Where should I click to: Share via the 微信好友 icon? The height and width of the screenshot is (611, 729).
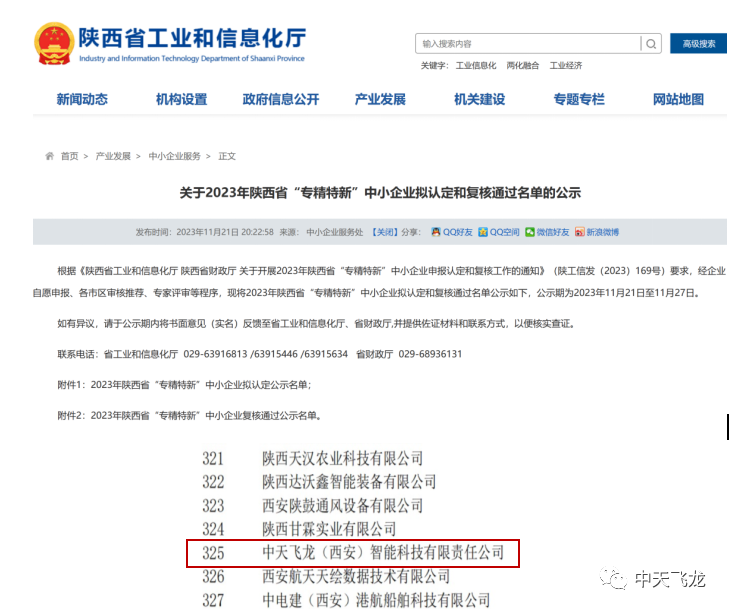[x=530, y=232]
